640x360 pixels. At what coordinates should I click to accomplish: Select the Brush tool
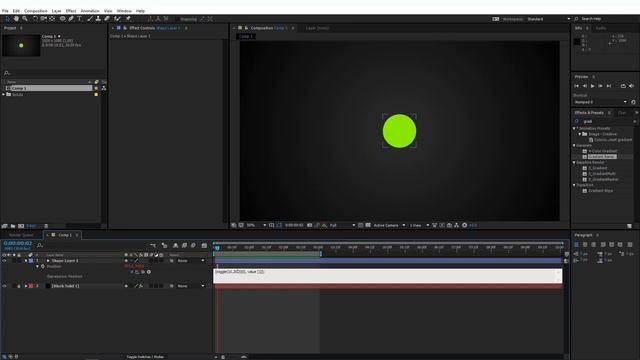point(90,19)
